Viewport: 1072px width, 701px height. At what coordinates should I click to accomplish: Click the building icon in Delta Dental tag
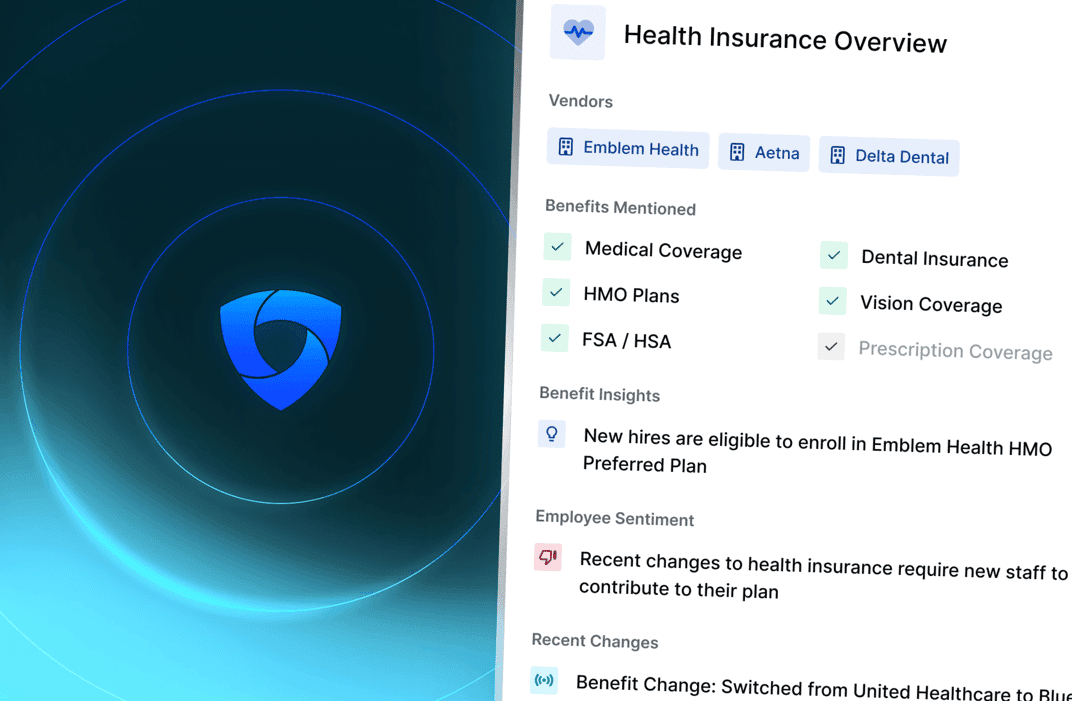[x=838, y=155]
